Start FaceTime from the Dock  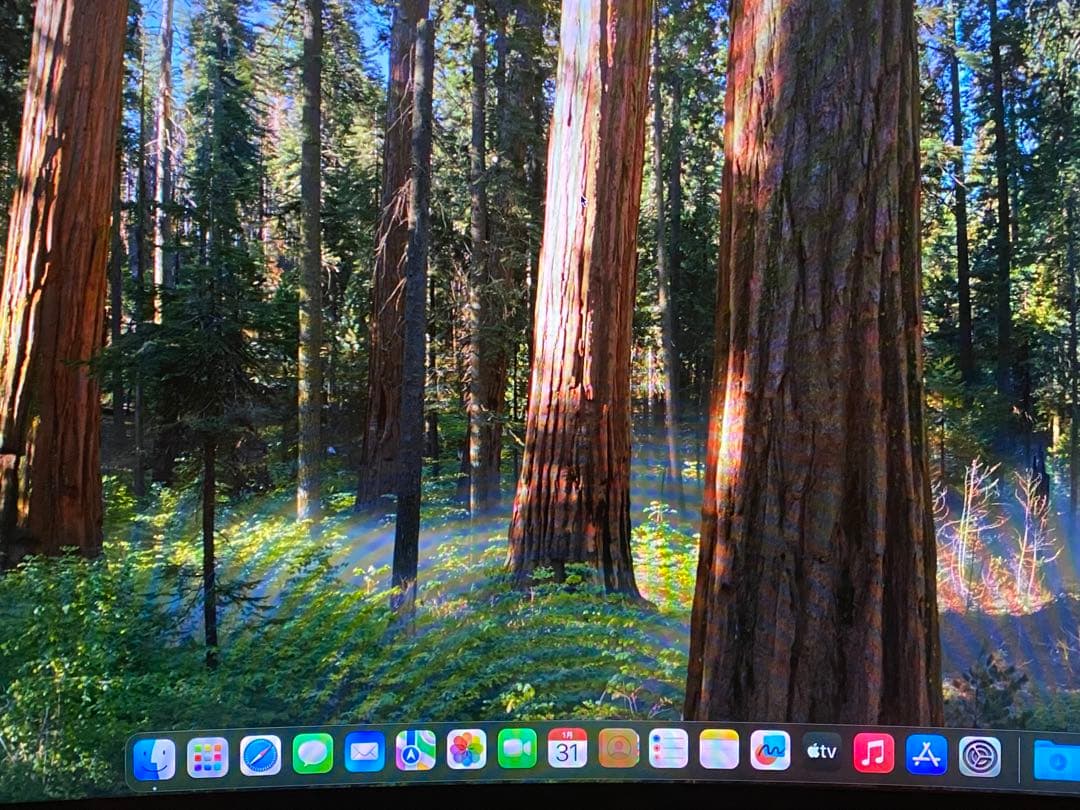point(517,748)
